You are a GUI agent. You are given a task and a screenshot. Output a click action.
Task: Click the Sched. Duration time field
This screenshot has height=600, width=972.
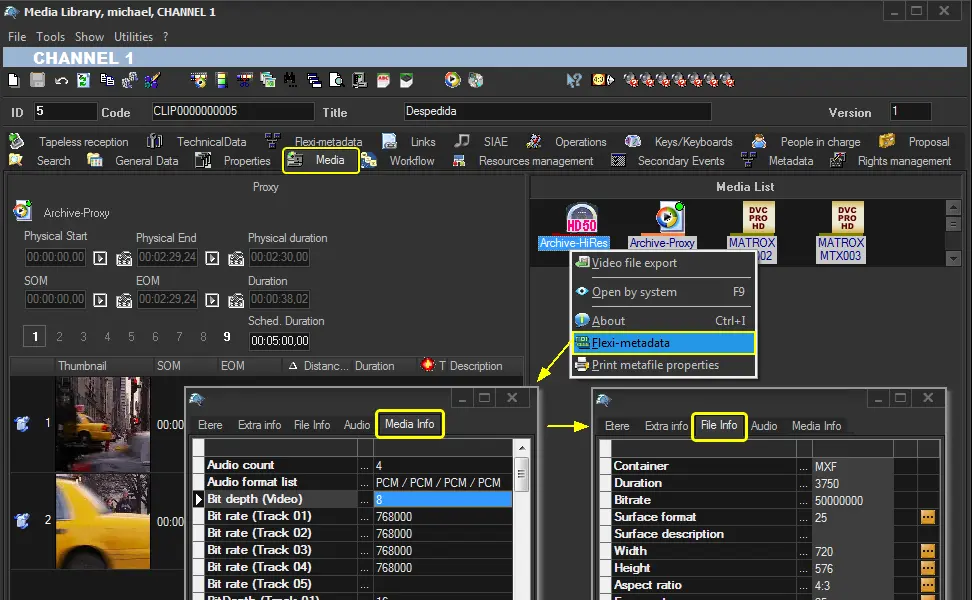pos(280,341)
